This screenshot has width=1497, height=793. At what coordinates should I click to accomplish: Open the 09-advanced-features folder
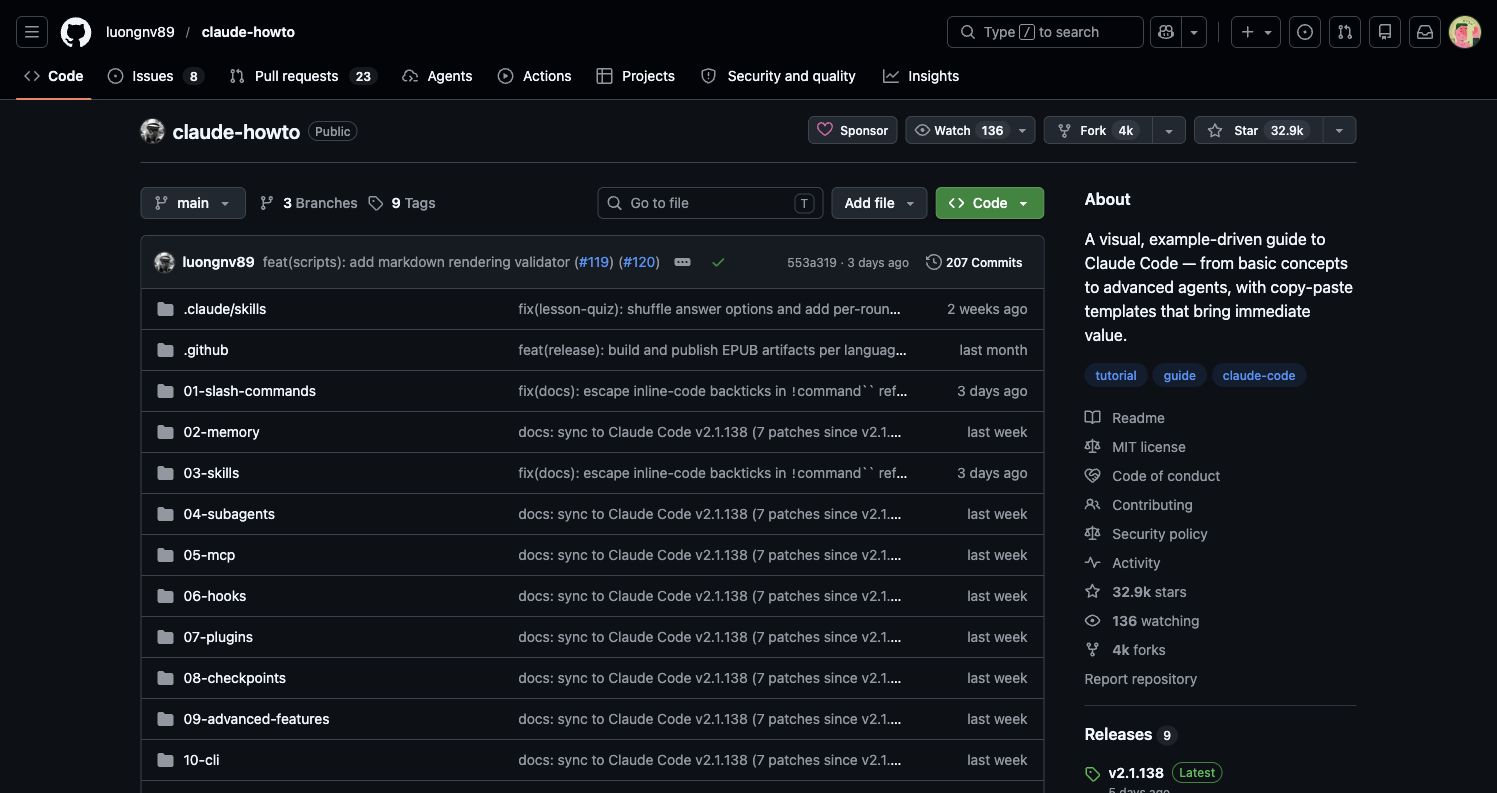pos(256,719)
